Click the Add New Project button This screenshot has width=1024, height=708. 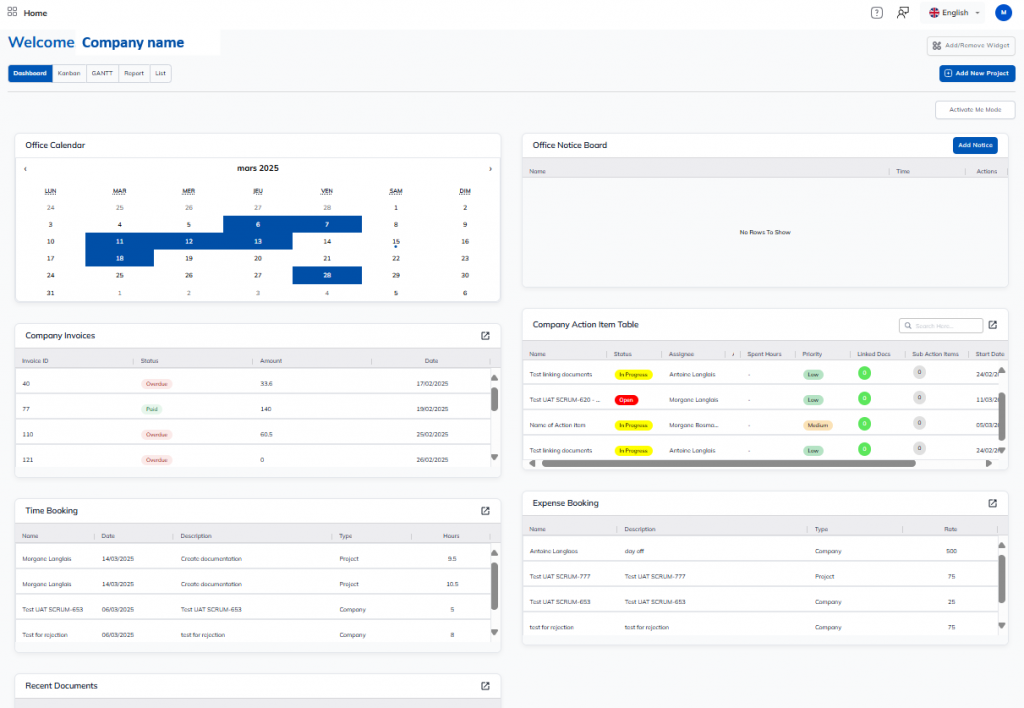pos(976,74)
